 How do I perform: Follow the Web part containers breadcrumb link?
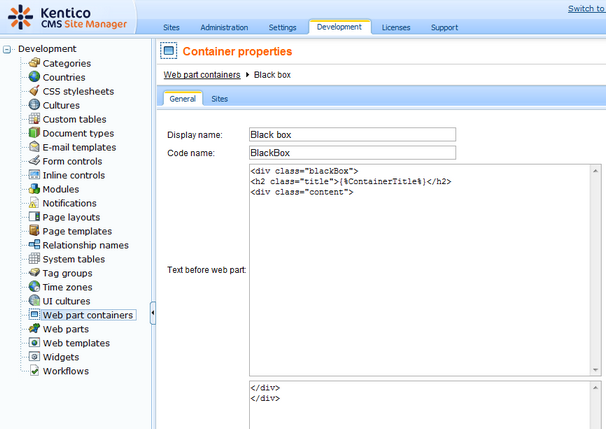tap(201, 75)
